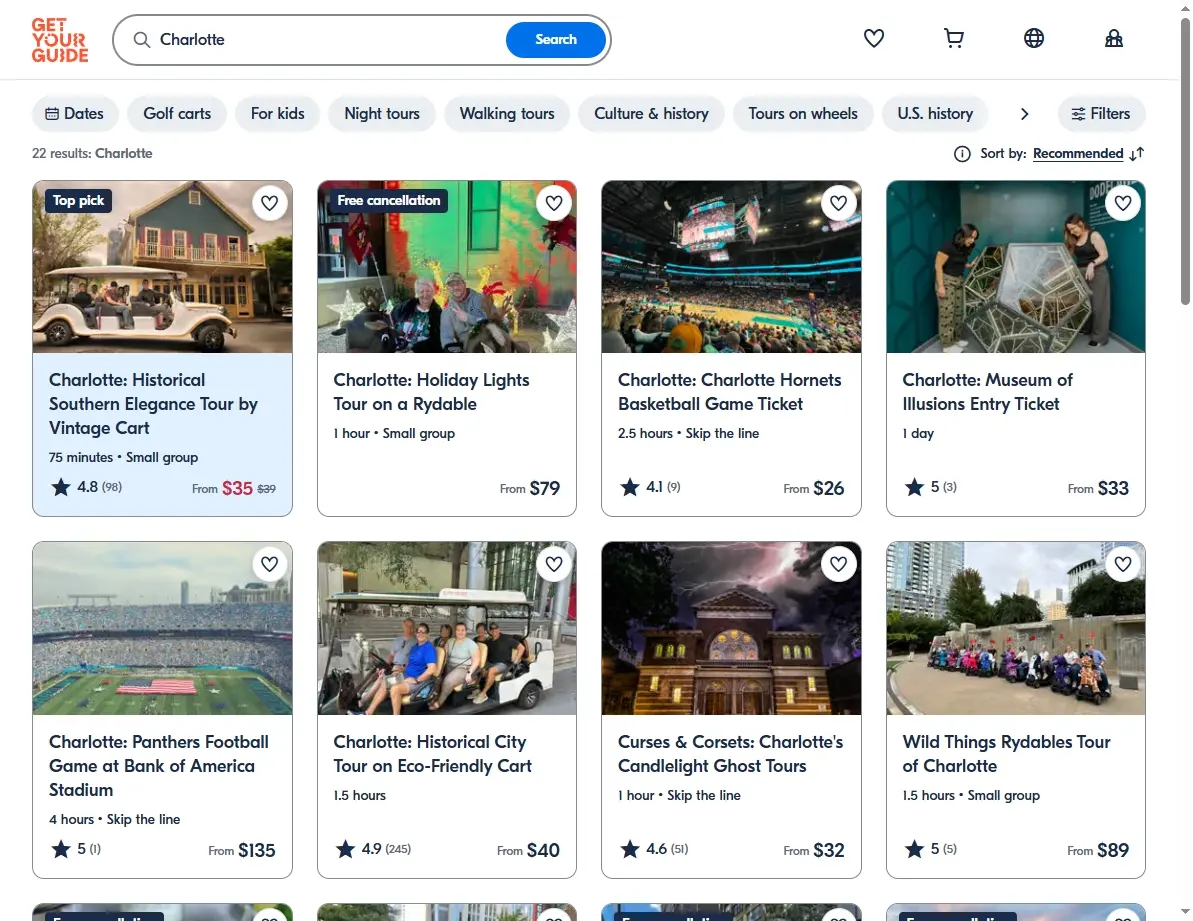This screenshot has width=1193, height=921.
Task: Open Panthers Football Game at Bank of America title
Action: coord(158,766)
